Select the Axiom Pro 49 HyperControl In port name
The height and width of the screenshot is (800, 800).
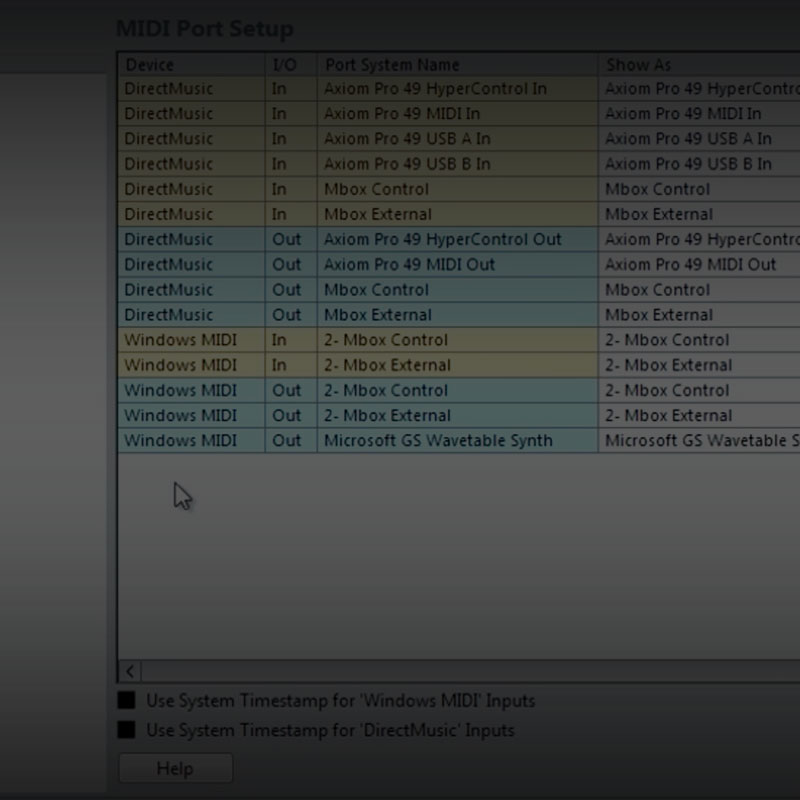point(458,89)
